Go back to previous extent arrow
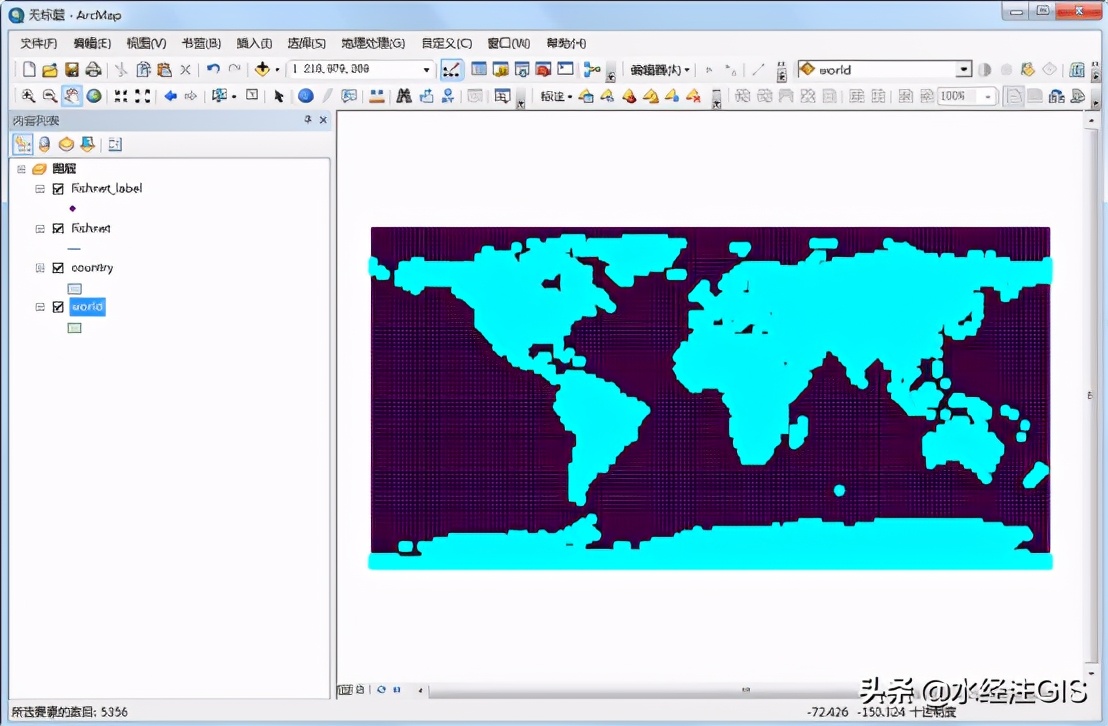 pyautogui.click(x=170, y=96)
